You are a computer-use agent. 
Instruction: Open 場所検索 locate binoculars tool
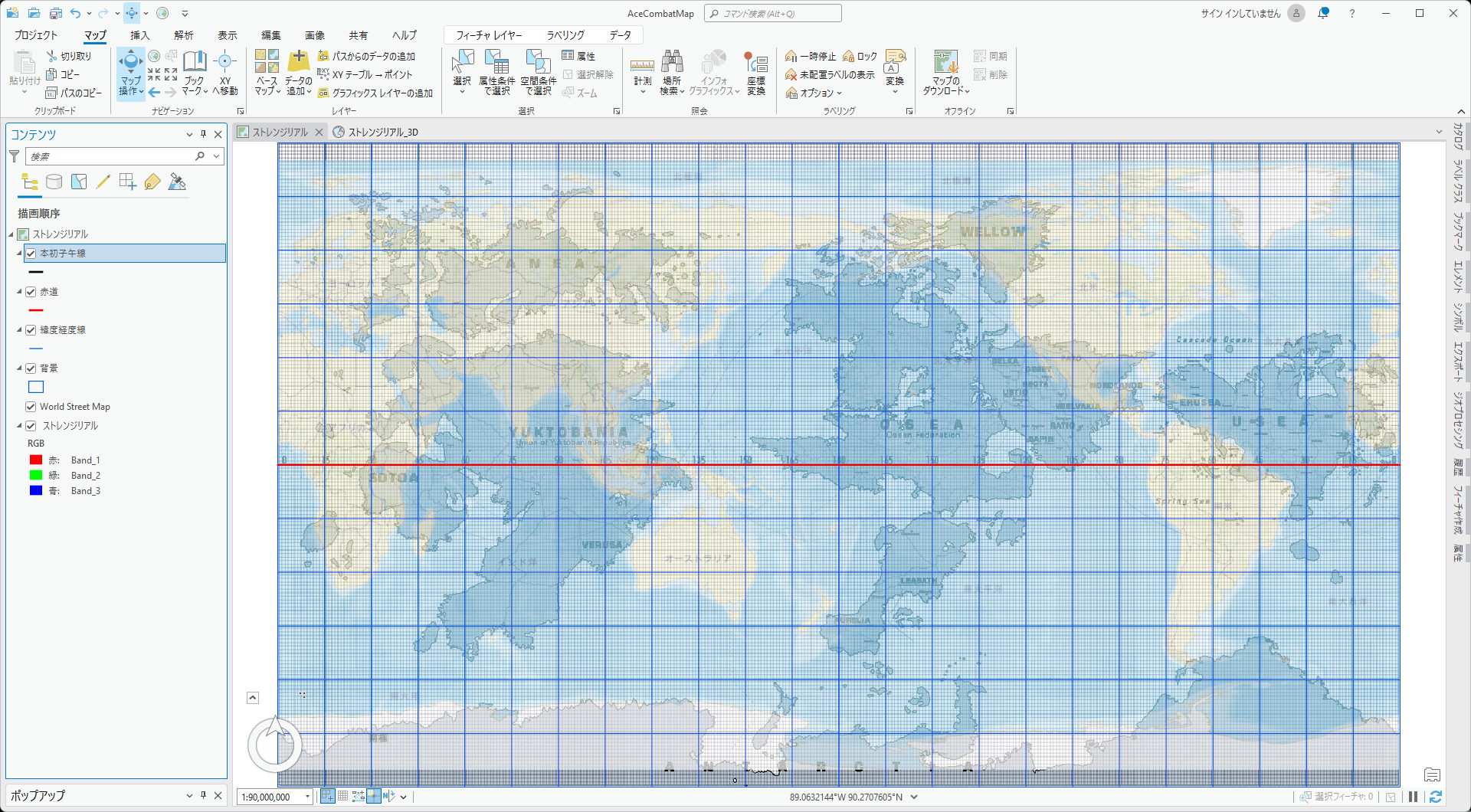(672, 74)
